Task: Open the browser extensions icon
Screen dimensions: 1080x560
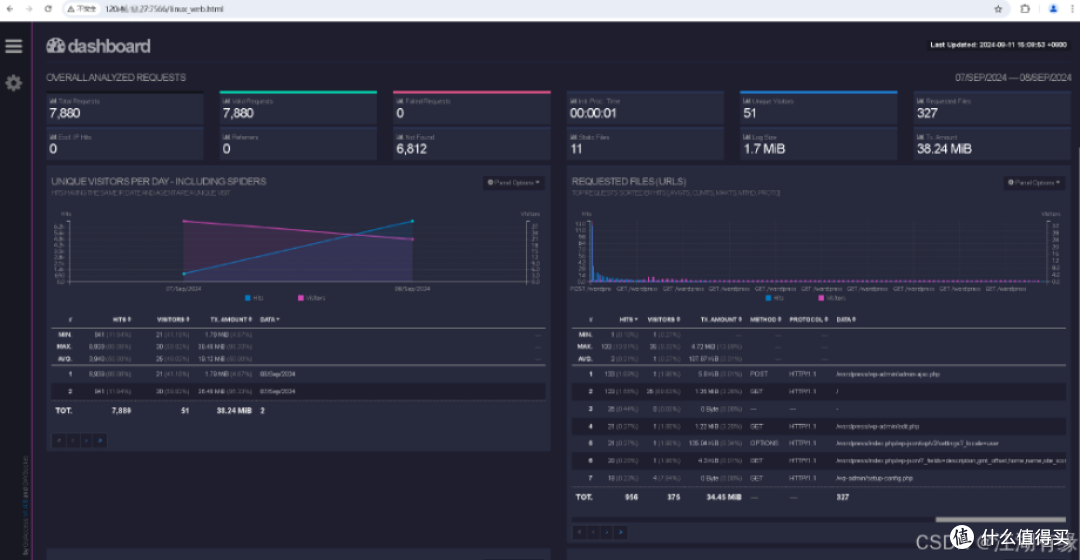Action: point(1025,9)
